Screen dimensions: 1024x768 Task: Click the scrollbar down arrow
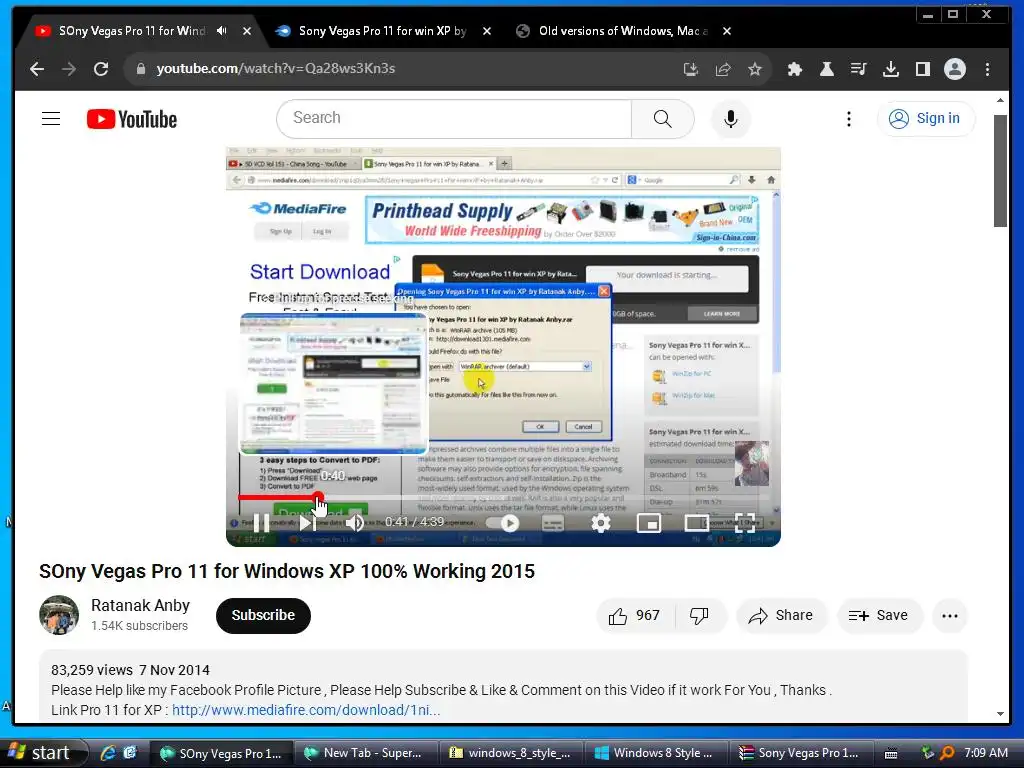click(1000, 714)
